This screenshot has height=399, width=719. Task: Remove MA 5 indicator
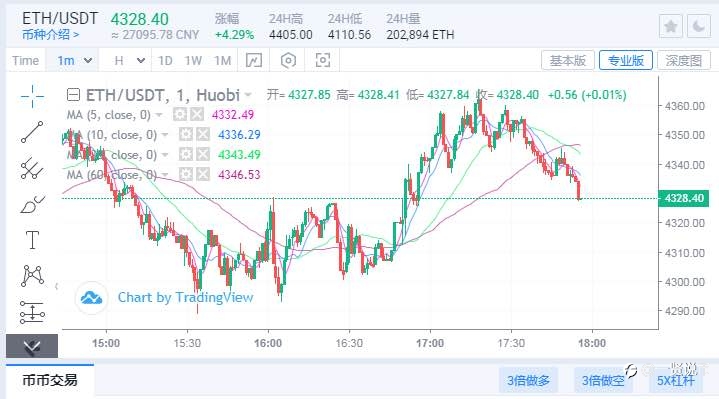[197, 114]
